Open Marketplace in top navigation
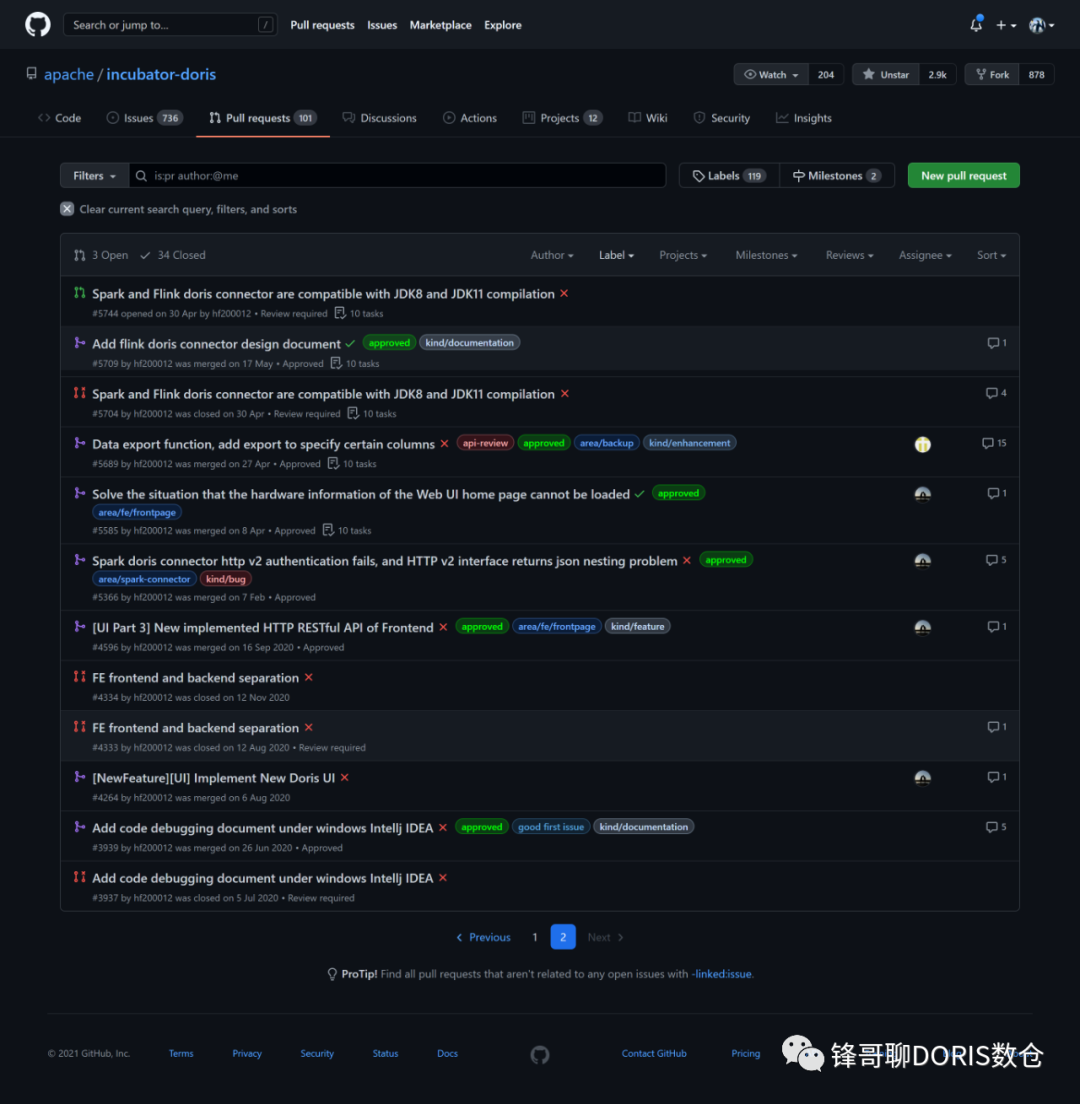Image resolution: width=1080 pixels, height=1104 pixels. click(x=441, y=25)
